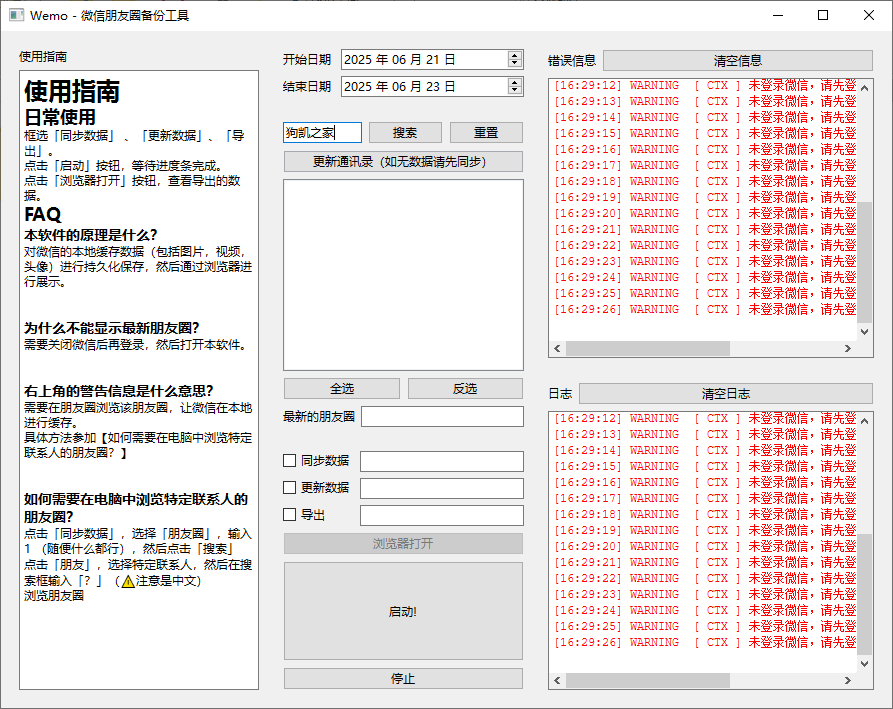Click the down scroll arrow in 日志 panel
The height and width of the screenshot is (709, 893).
click(866, 663)
